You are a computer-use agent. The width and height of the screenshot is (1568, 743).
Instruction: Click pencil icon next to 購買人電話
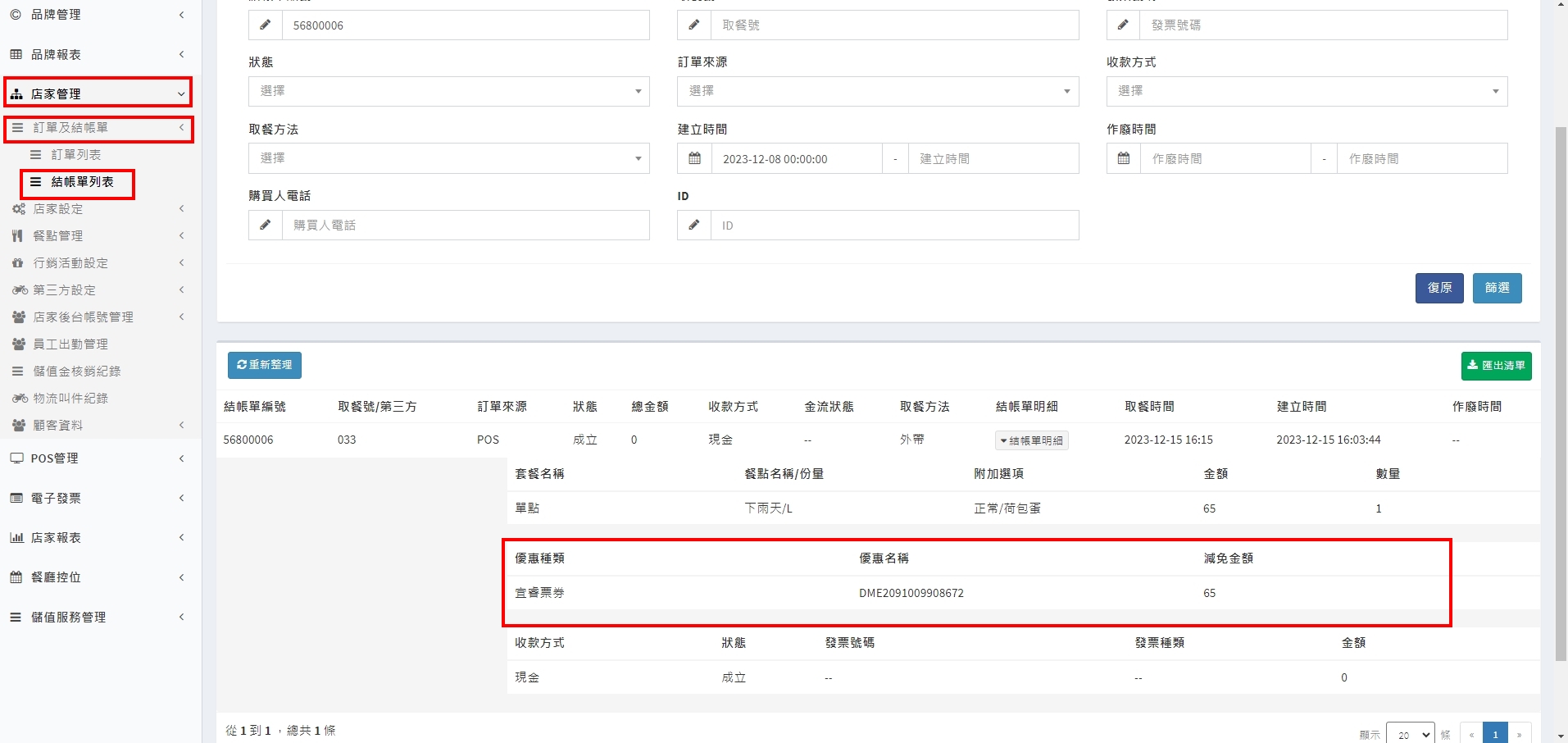[265, 225]
